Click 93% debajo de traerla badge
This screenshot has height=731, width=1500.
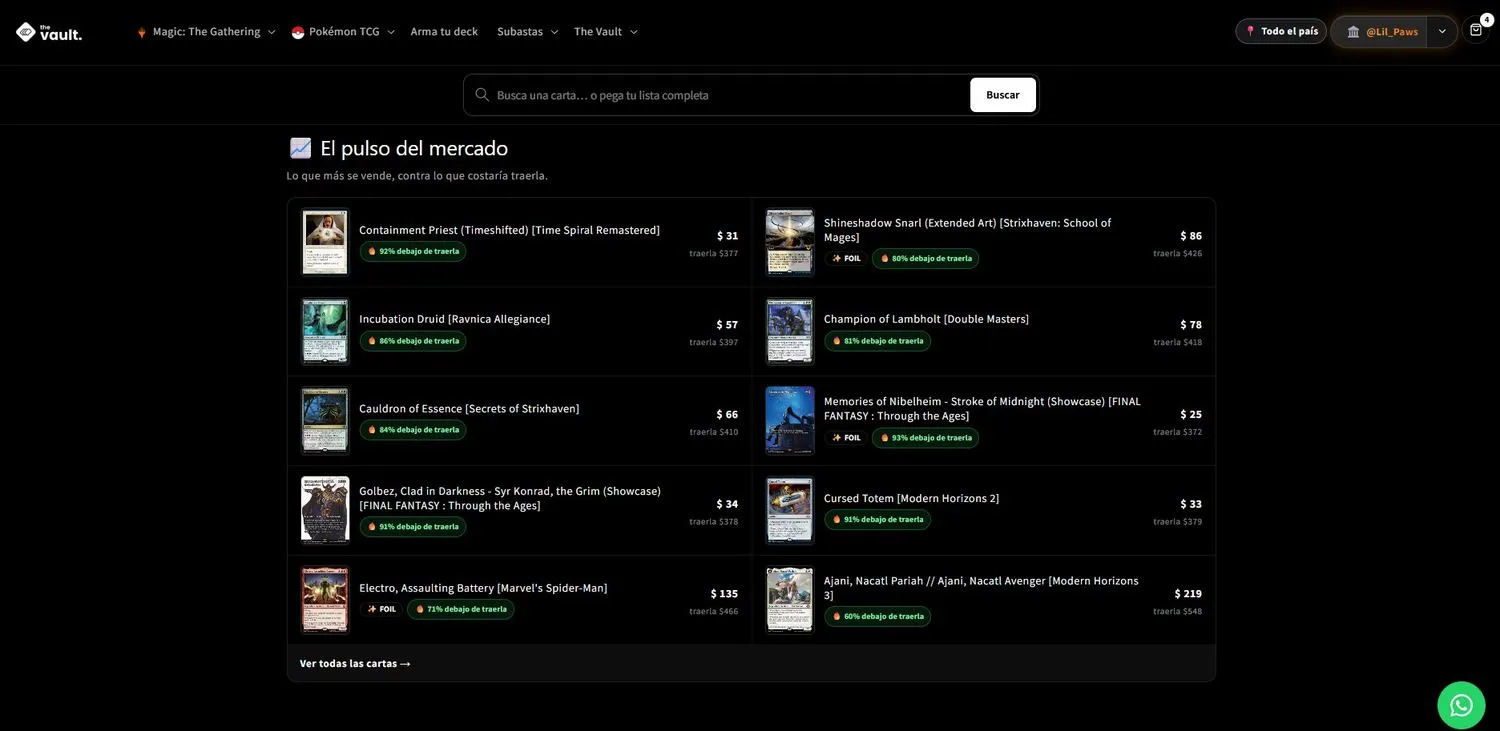pyautogui.click(x=926, y=437)
